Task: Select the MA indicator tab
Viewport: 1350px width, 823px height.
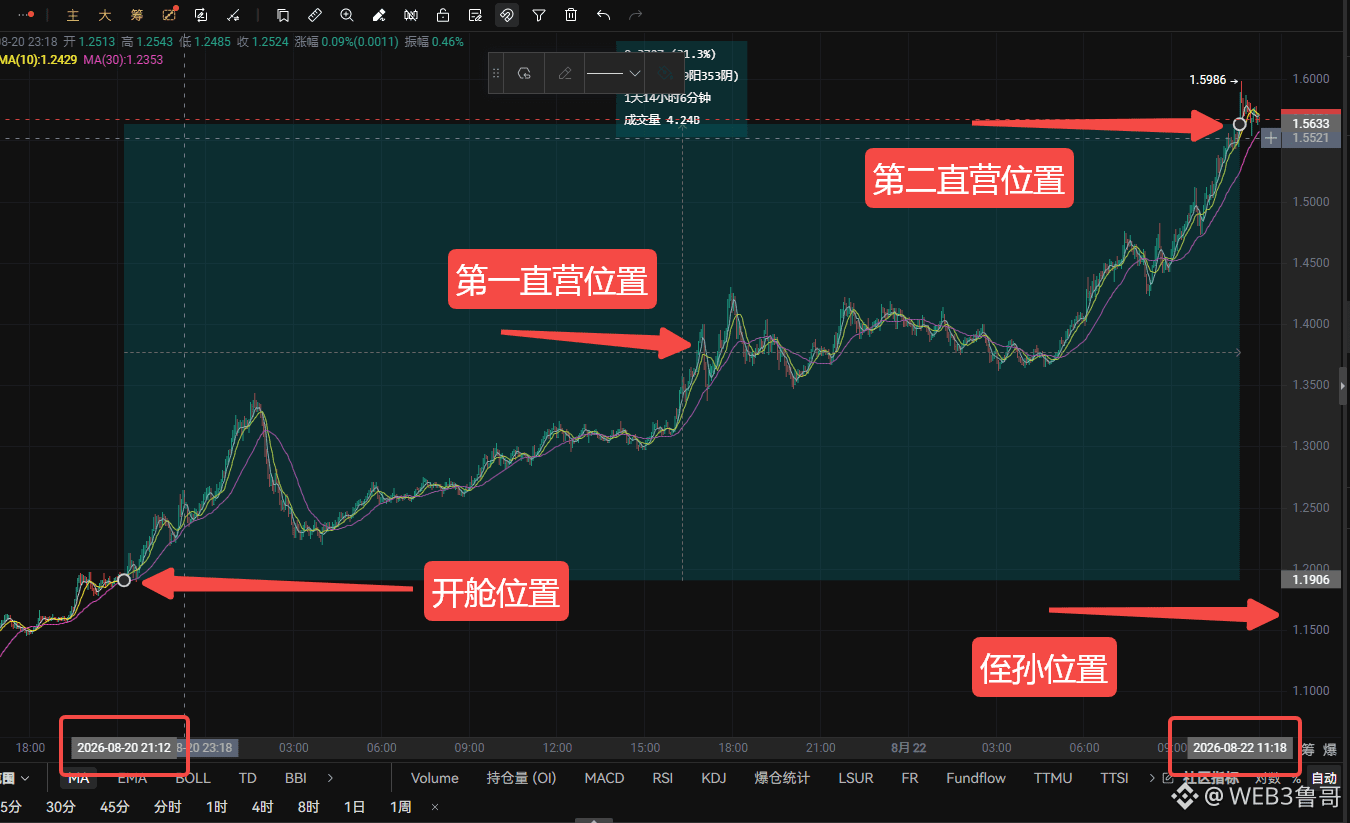Action: tap(79, 778)
